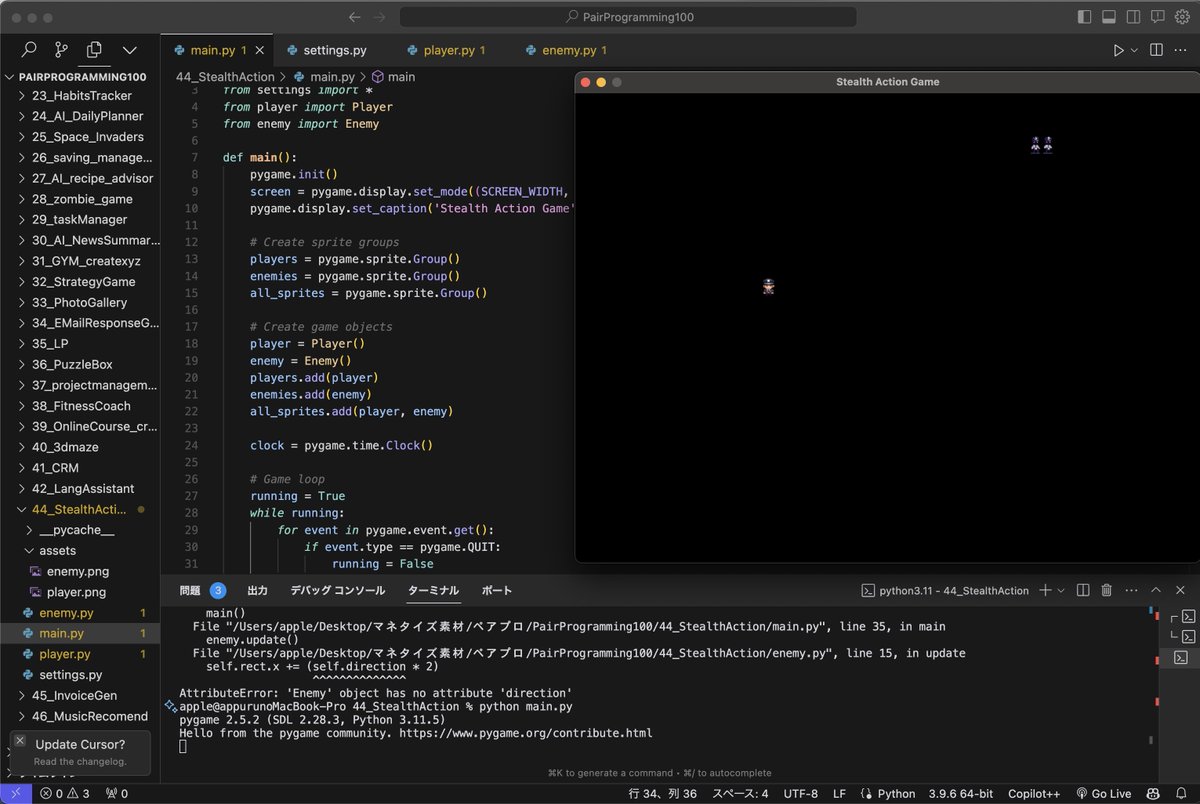
Task: Open the デバッグ コンソール panel tab
Action: 337,591
